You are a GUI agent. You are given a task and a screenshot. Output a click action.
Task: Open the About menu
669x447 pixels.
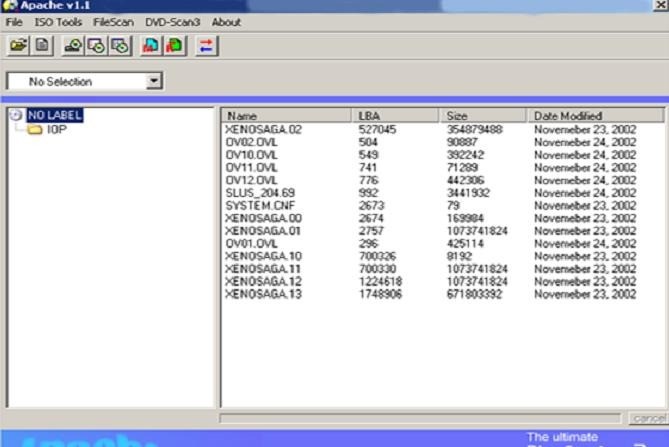226,22
